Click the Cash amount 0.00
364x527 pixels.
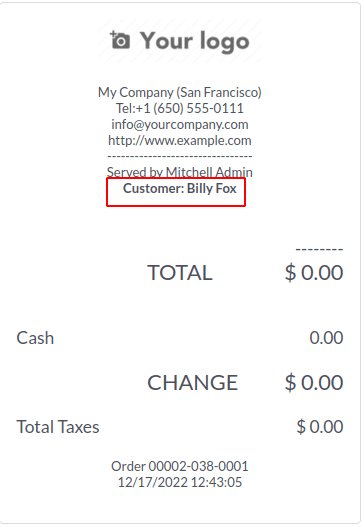[326, 338]
